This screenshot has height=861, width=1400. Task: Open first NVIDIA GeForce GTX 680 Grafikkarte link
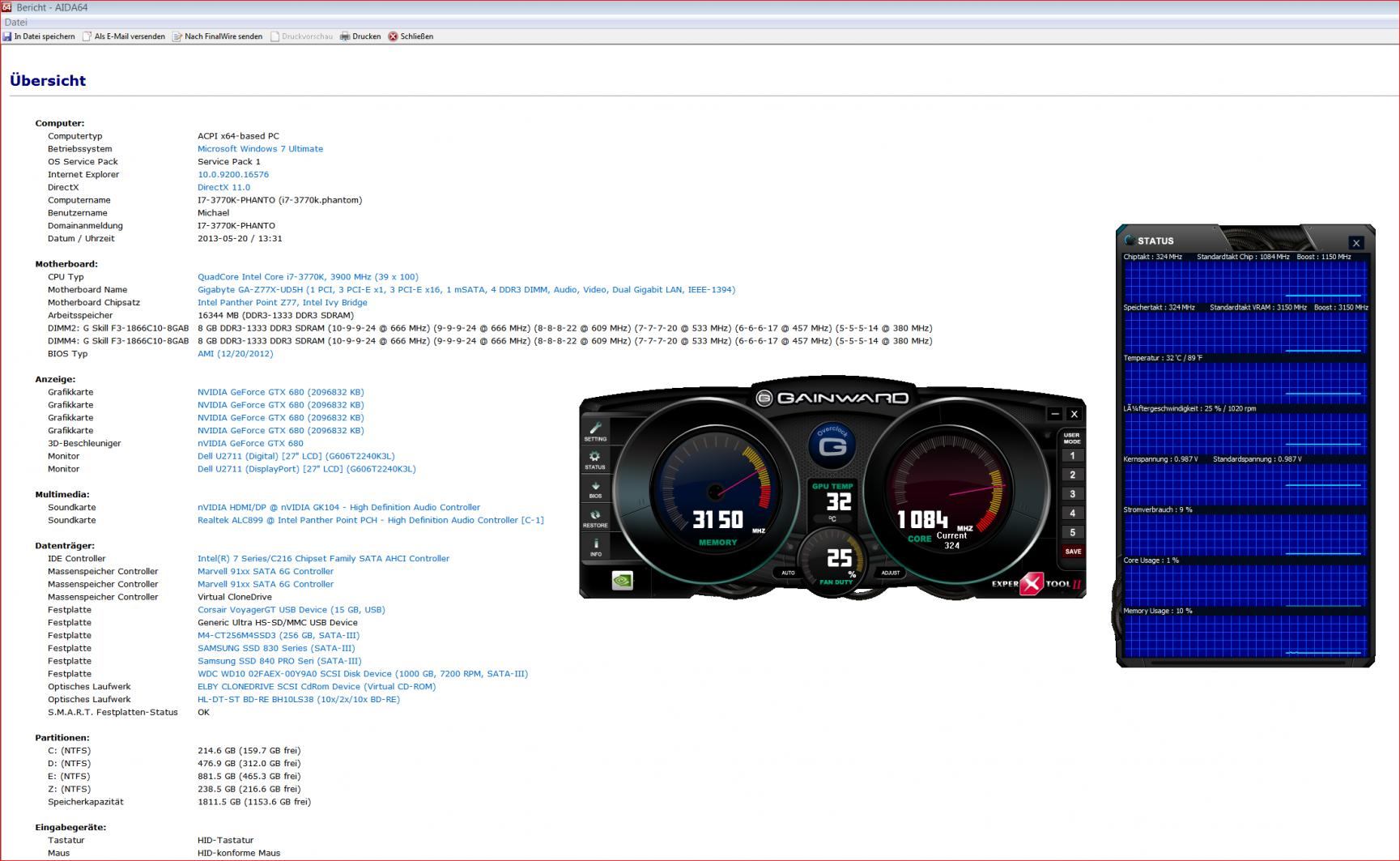(281, 392)
